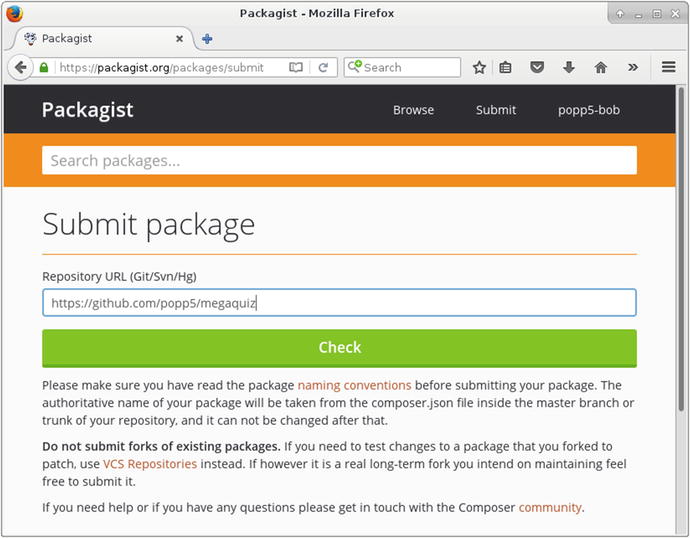Open the Firefox hamburger menu
Viewport: 690px width, 538px height.
669,67
